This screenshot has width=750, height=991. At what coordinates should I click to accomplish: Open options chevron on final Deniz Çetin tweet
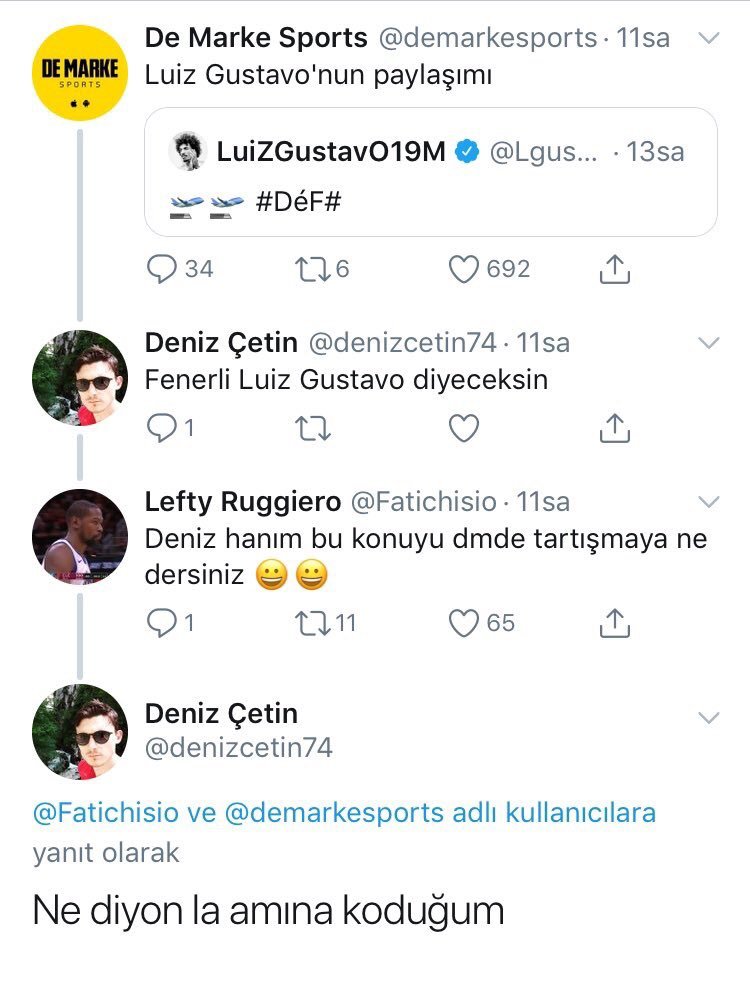tap(708, 718)
